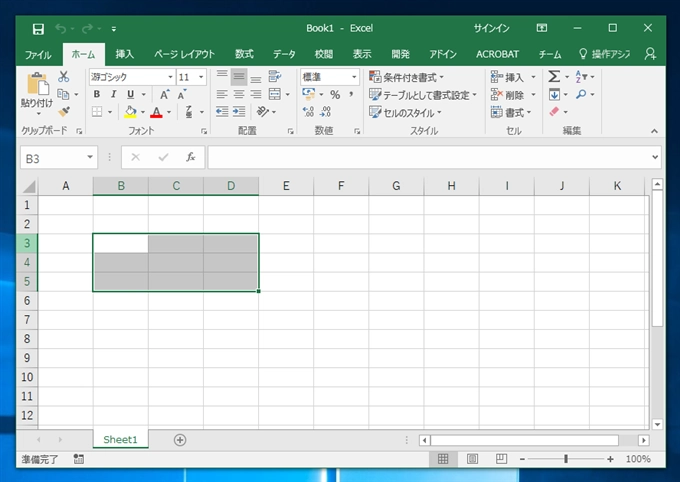Toggle middle vertical alignment
This screenshot has width=680, height=482.
coord(239,77)
